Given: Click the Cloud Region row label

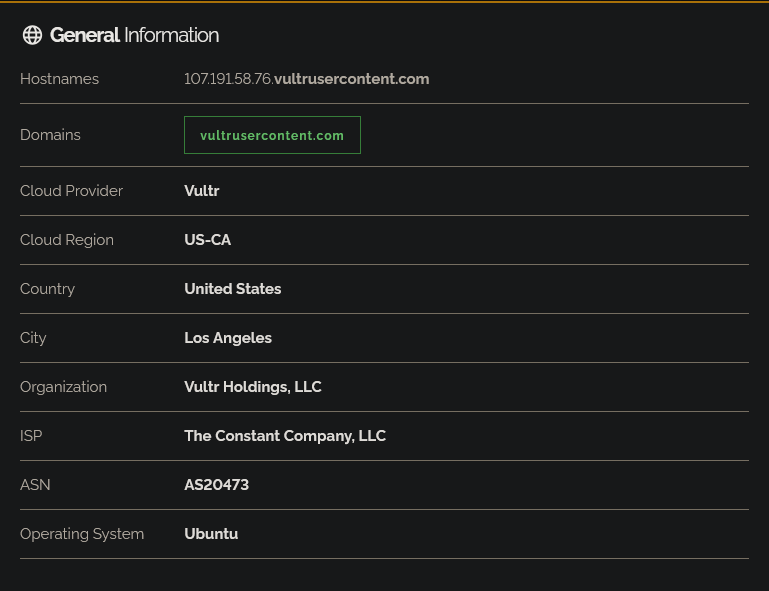Looking at the screenshot, I should click(x=67, y=240).
